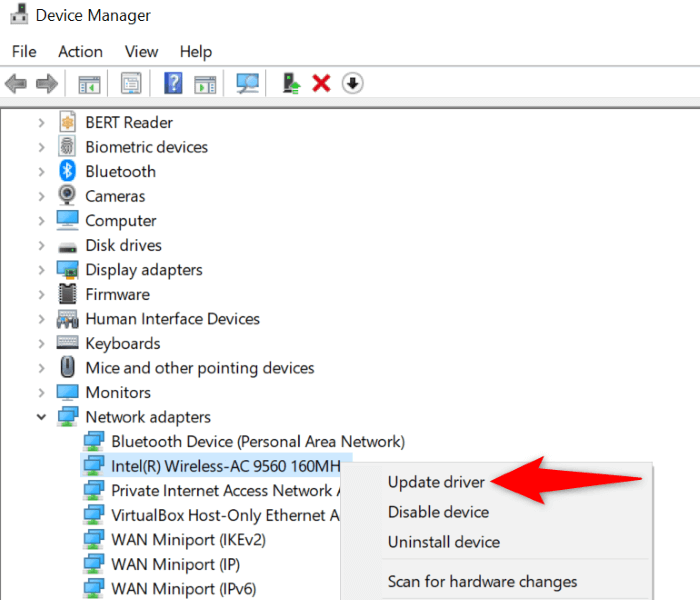Click the Disk drives icon
The height and width of the screenshot is (600, 700).
(x=67, y=246)
